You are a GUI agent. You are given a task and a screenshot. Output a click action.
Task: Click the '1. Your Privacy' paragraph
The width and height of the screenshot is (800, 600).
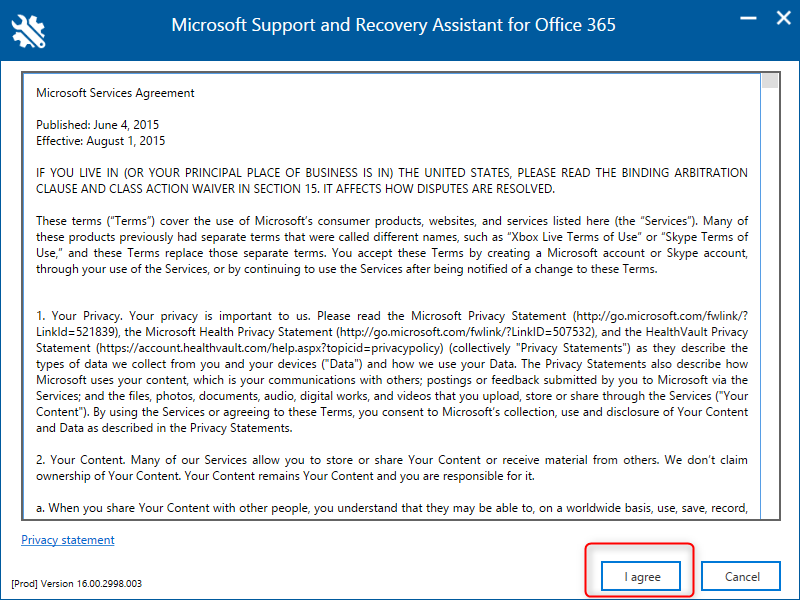tap(392, 372)
